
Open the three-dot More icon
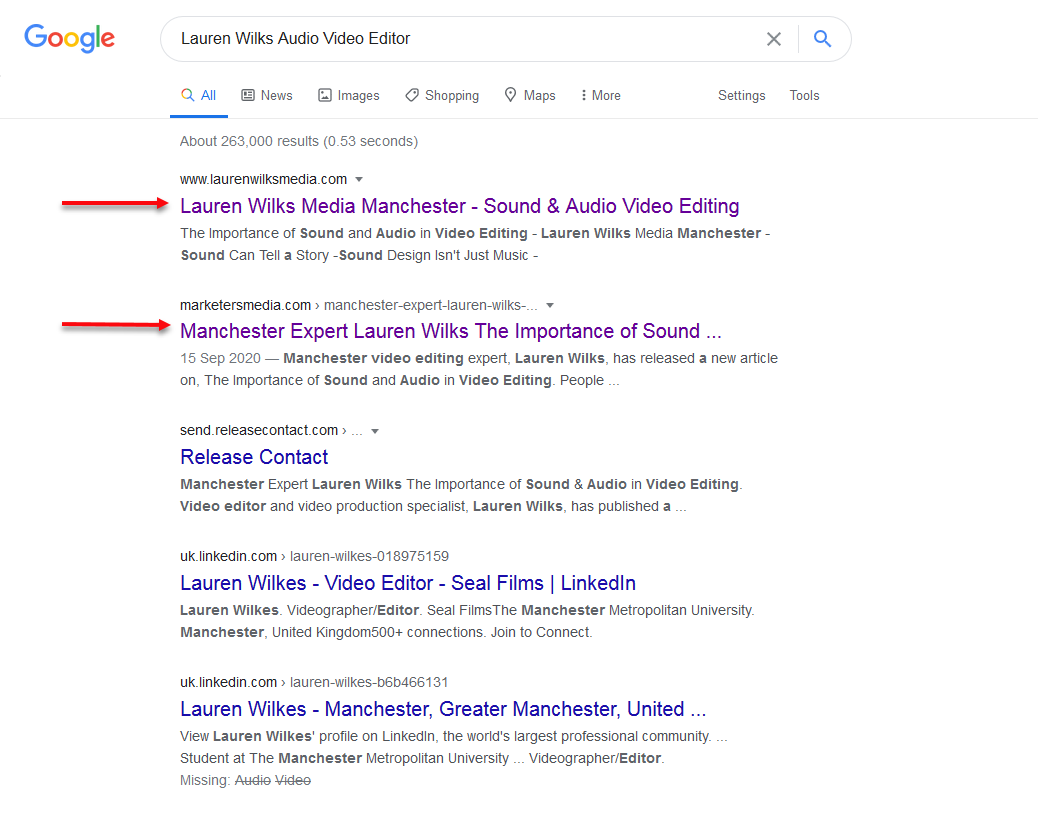(585, 94)
